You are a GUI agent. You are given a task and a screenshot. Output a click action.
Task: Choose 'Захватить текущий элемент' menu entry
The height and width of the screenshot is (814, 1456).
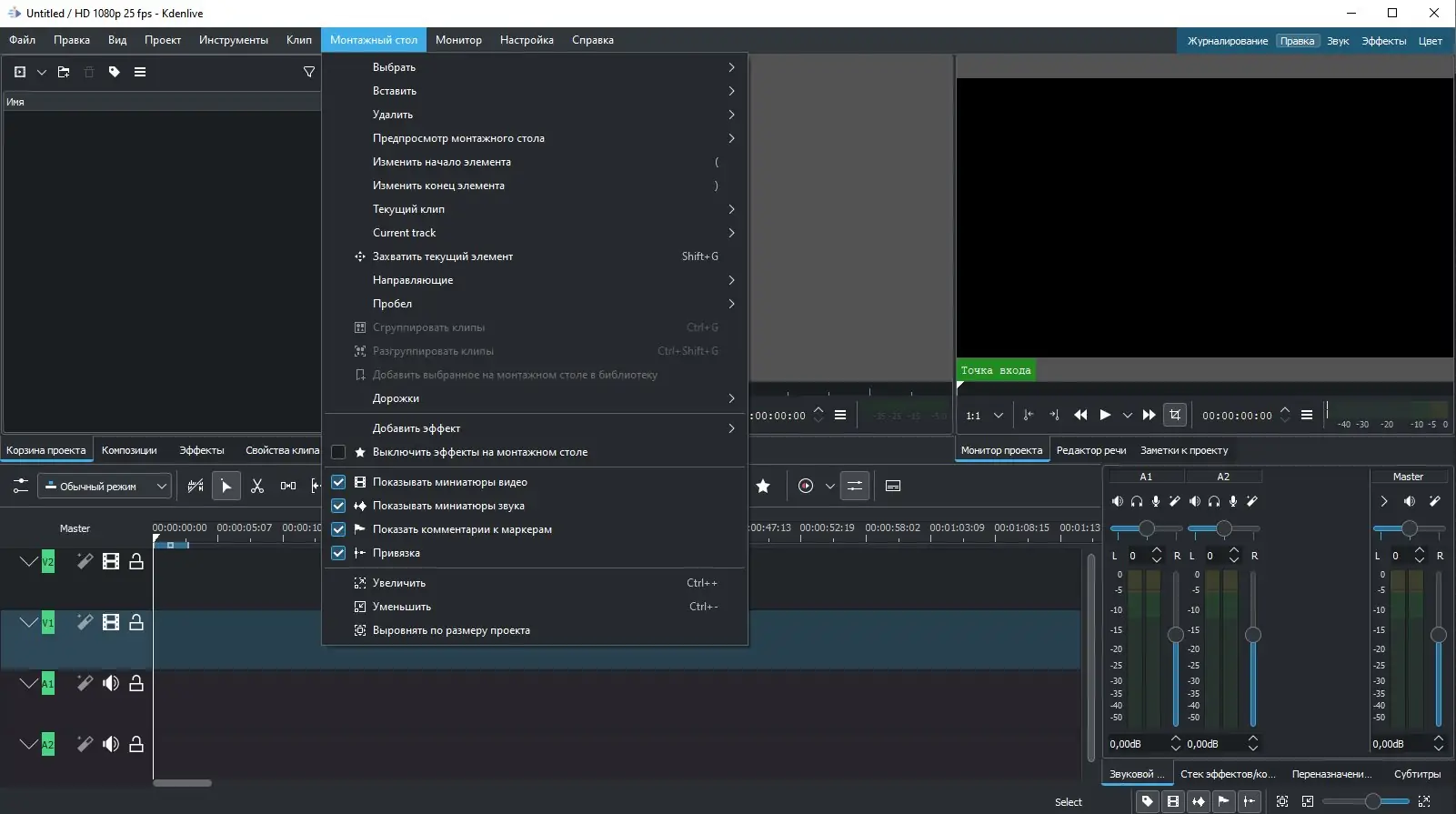[x=535, y=256]
